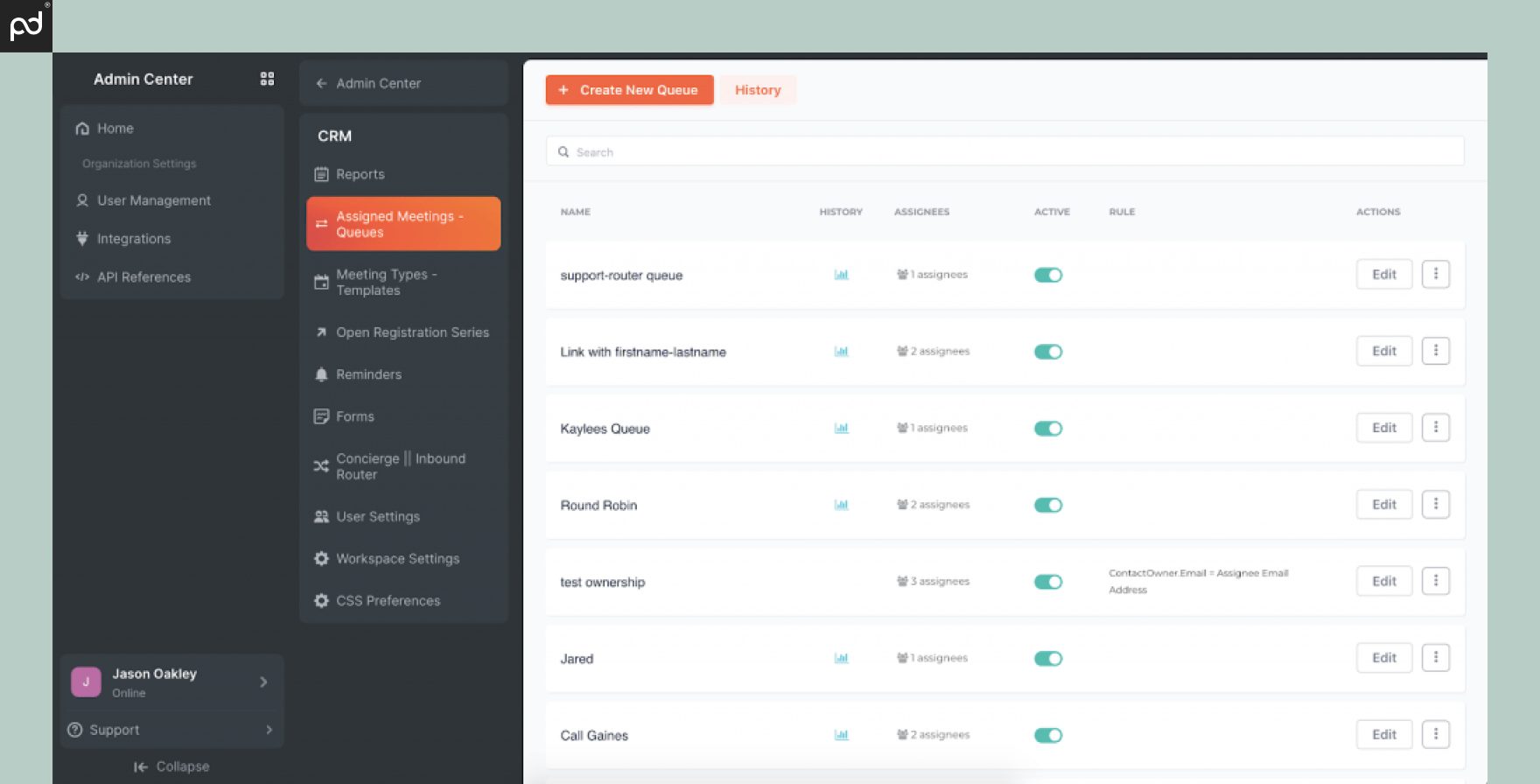Click "3 assignees" in test ownership row
The image size is (1540, 784).
click(933, 582)
